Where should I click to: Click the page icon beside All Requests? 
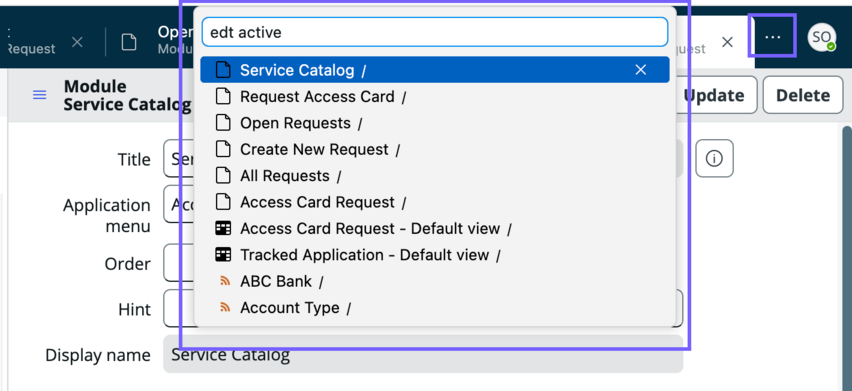(223, 176)
